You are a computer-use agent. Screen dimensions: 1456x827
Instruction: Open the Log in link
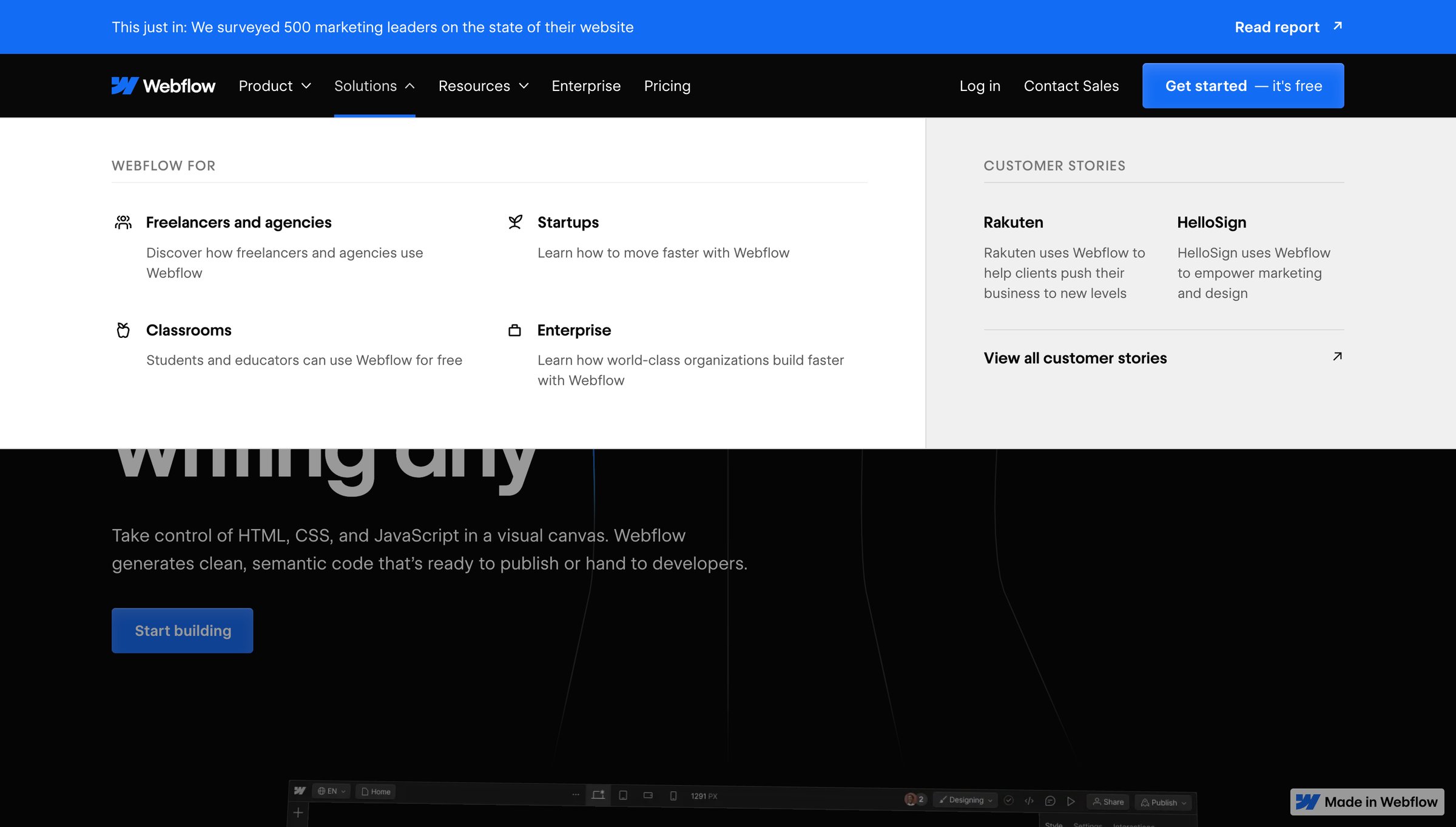click(980, 86)
